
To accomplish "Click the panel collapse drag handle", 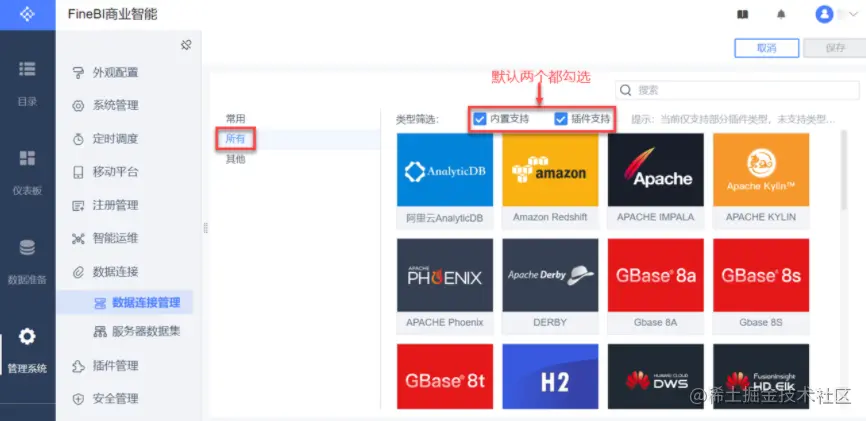I will coord(205,228).
